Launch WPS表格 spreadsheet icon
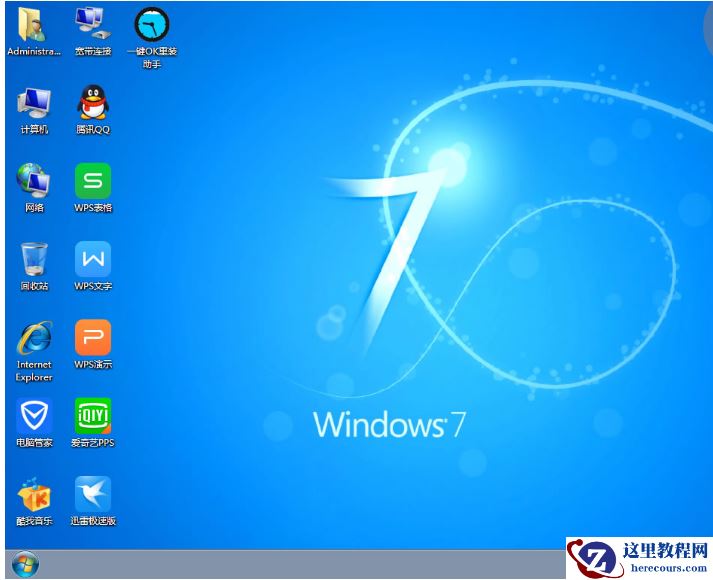Image resolution: width=713 pixels, height=580 pixels. click(93, 181)
